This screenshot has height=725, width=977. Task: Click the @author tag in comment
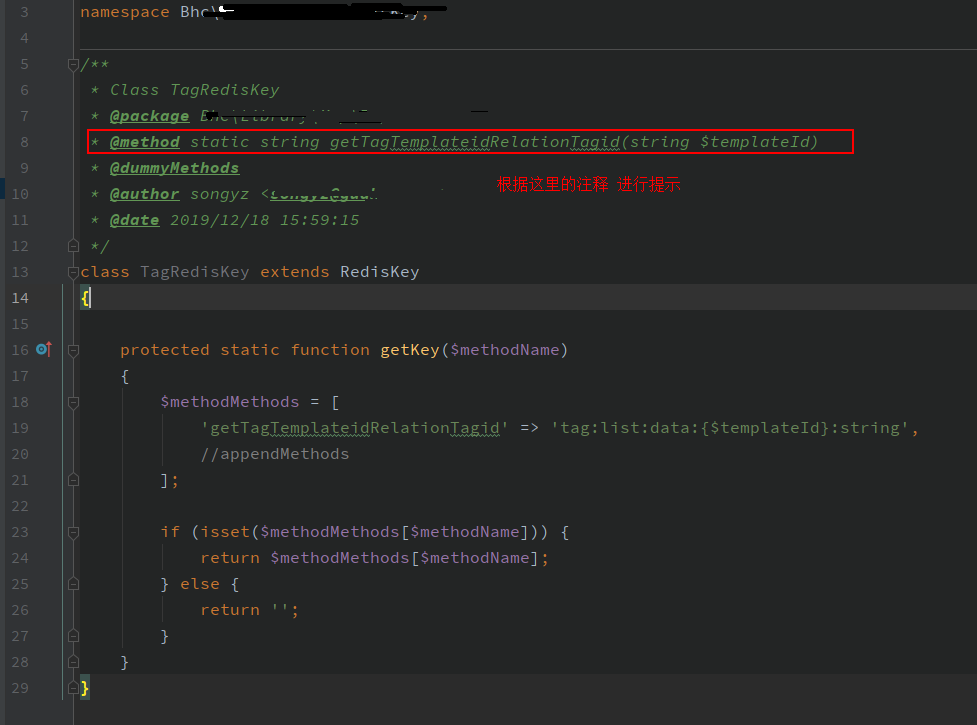click(144, 194)
